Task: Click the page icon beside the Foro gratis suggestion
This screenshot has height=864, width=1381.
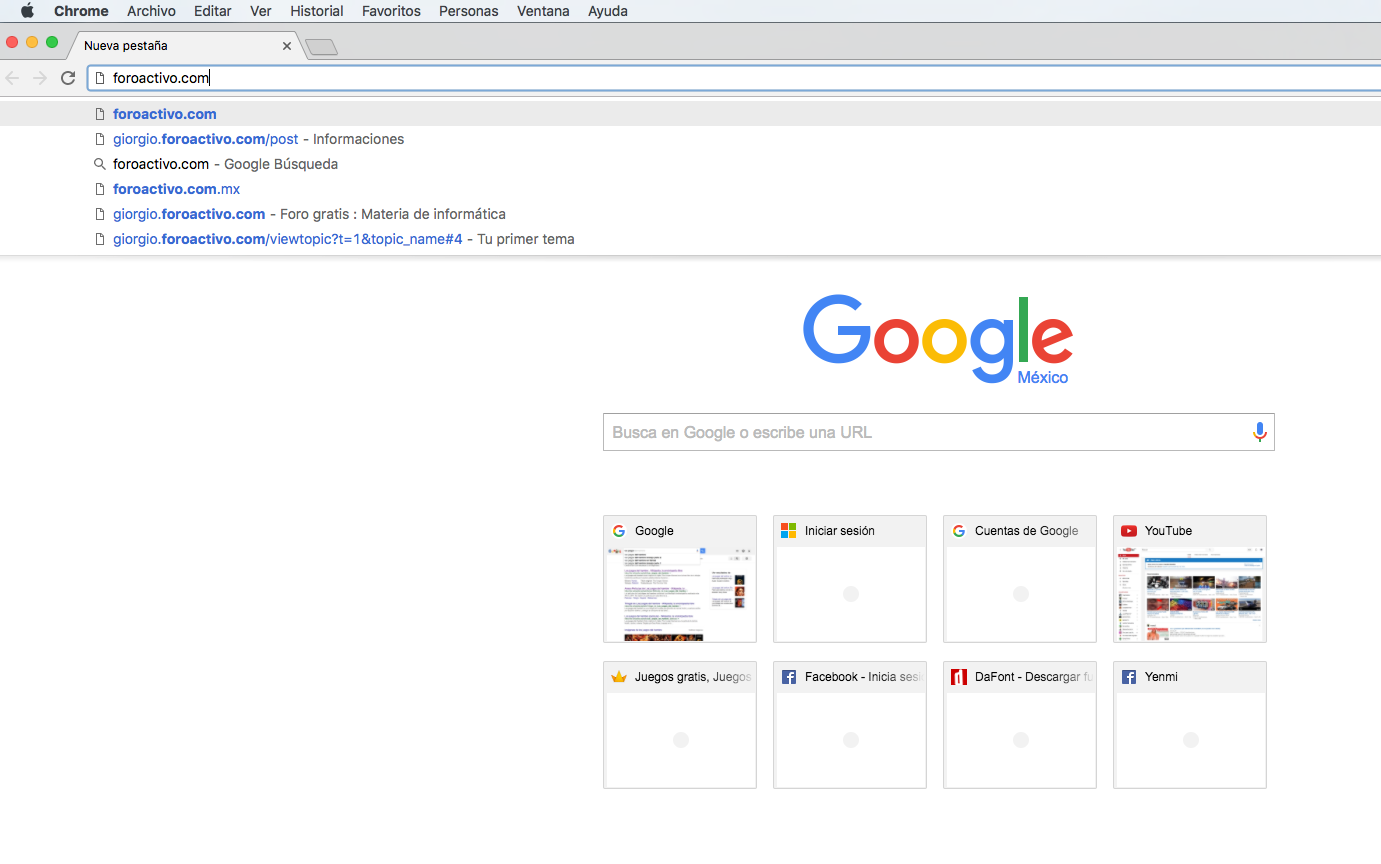Action: tap(99, 214)
